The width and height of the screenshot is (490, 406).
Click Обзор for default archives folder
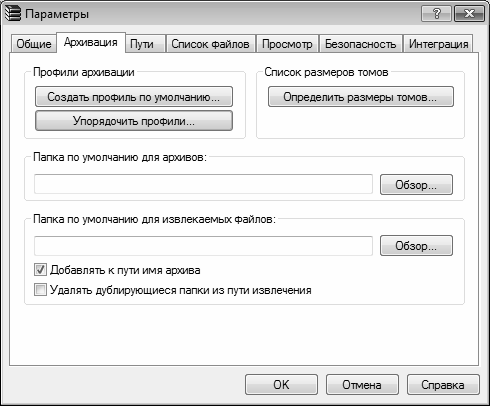pyautogui.click(x=416, y=184)
